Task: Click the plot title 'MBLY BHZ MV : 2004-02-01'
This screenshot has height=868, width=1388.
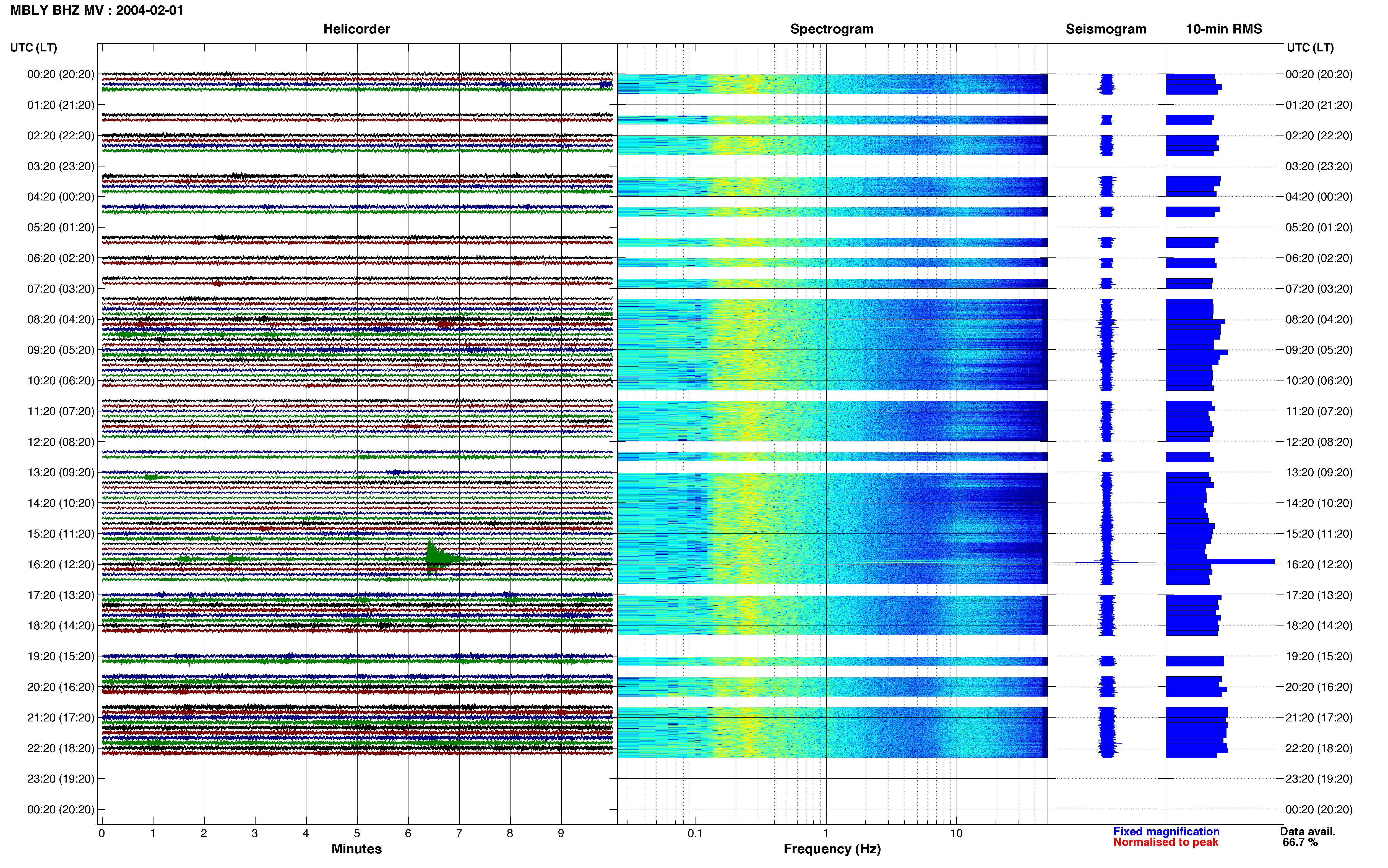Action: (97, 10)
